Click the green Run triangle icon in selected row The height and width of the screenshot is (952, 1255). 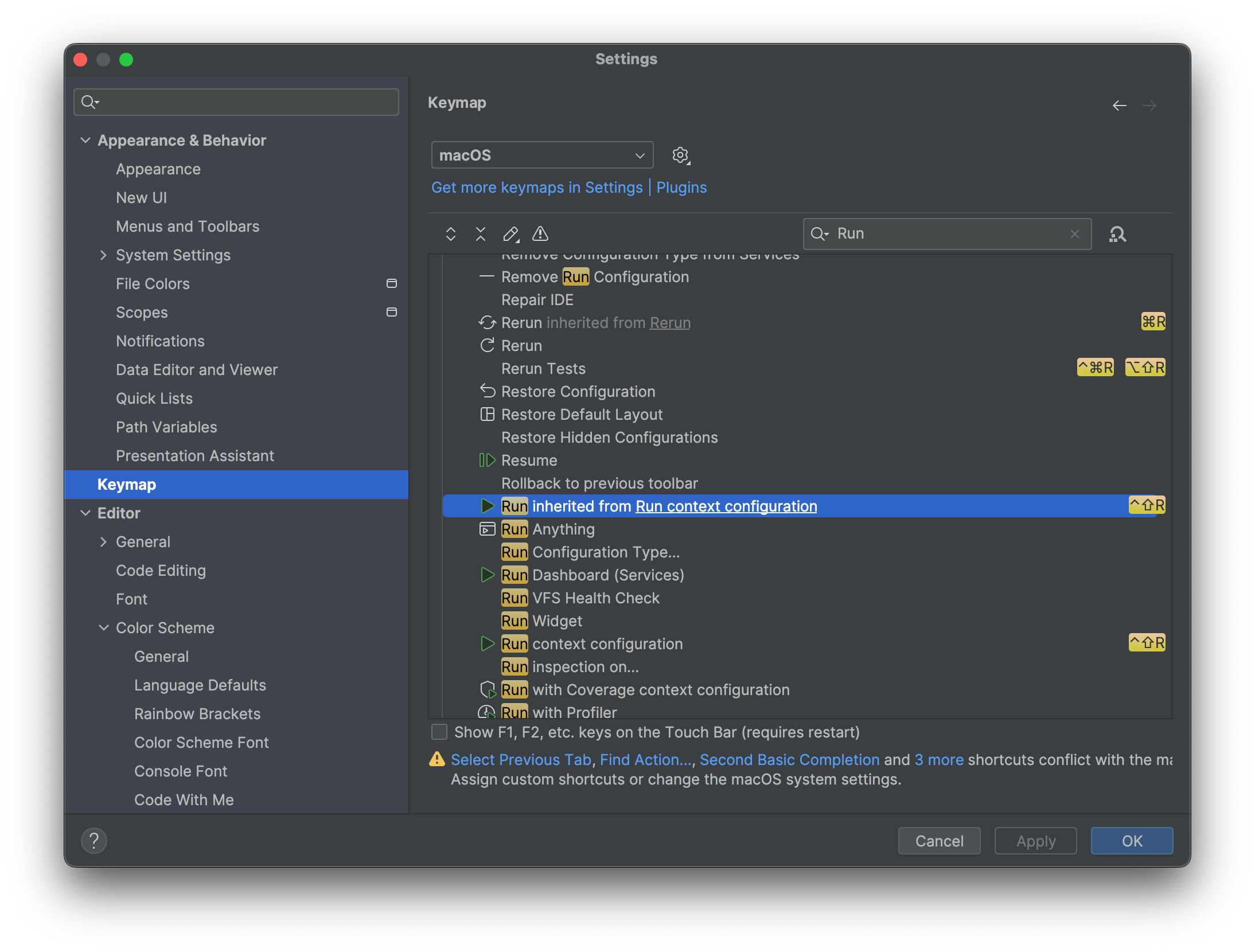coord(487,506)
